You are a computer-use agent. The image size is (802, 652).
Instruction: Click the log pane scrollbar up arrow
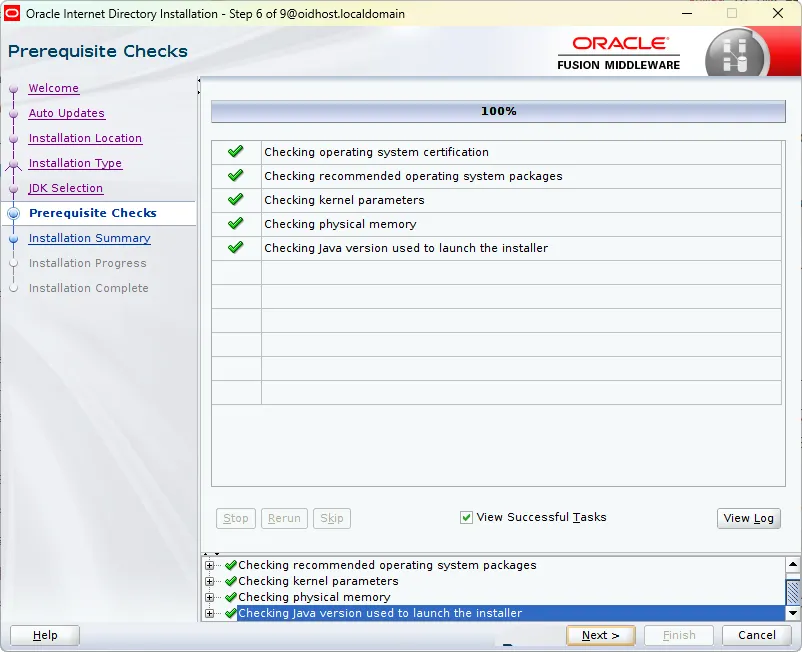coord(793,565)
